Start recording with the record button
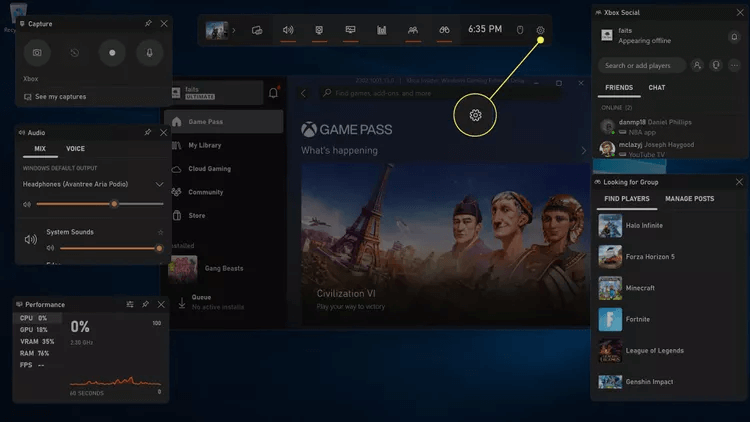 (x=112, y=52)
